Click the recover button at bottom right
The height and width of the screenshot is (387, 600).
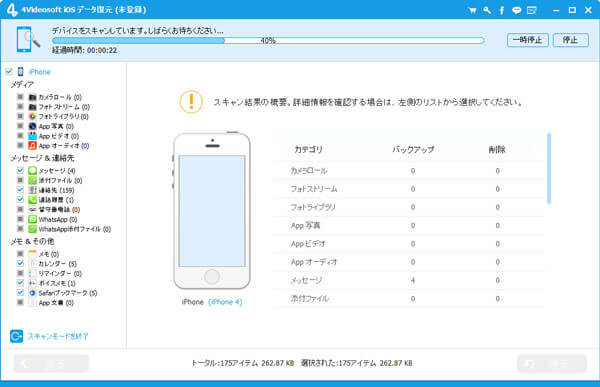[x=552, y=363]
